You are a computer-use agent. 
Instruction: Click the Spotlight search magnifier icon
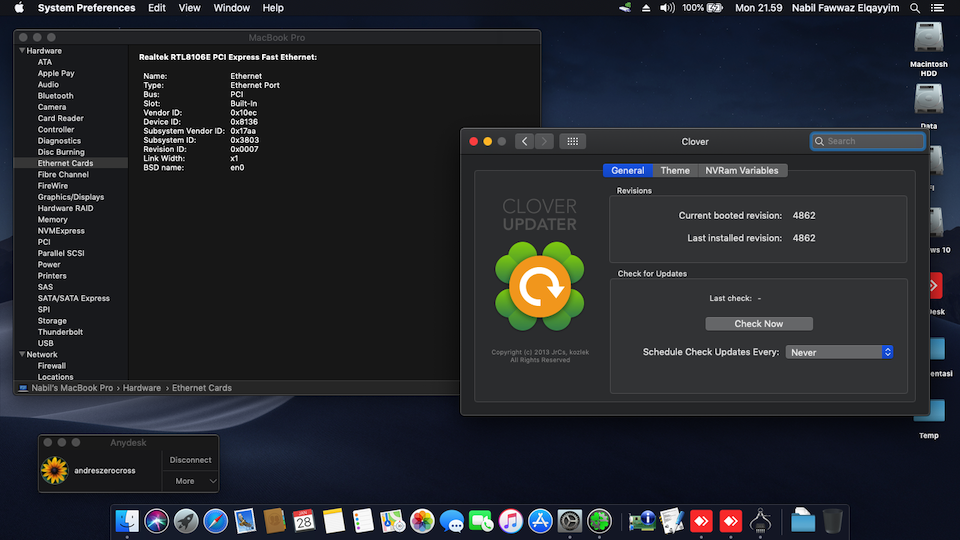click(917, 8)
